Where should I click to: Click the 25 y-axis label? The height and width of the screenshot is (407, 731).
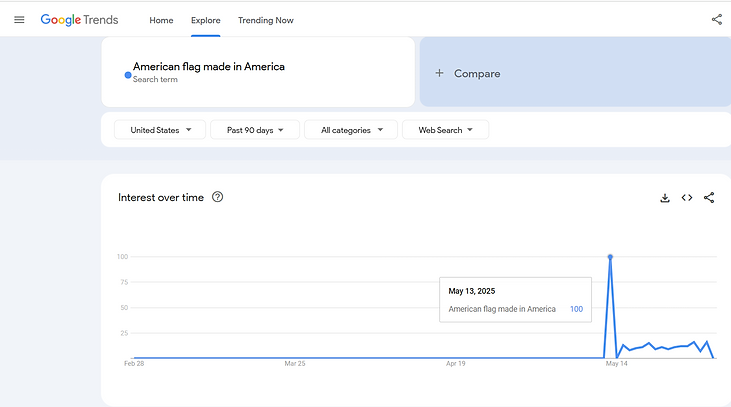124,333
